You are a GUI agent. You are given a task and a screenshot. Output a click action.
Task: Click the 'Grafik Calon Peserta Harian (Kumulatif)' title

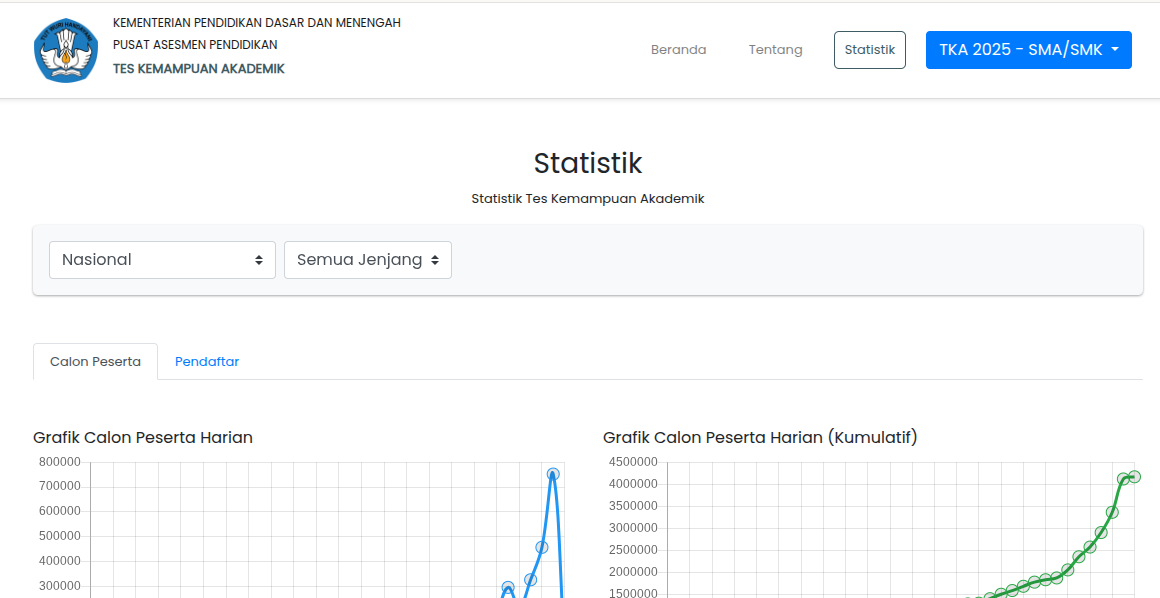[761, 437]
